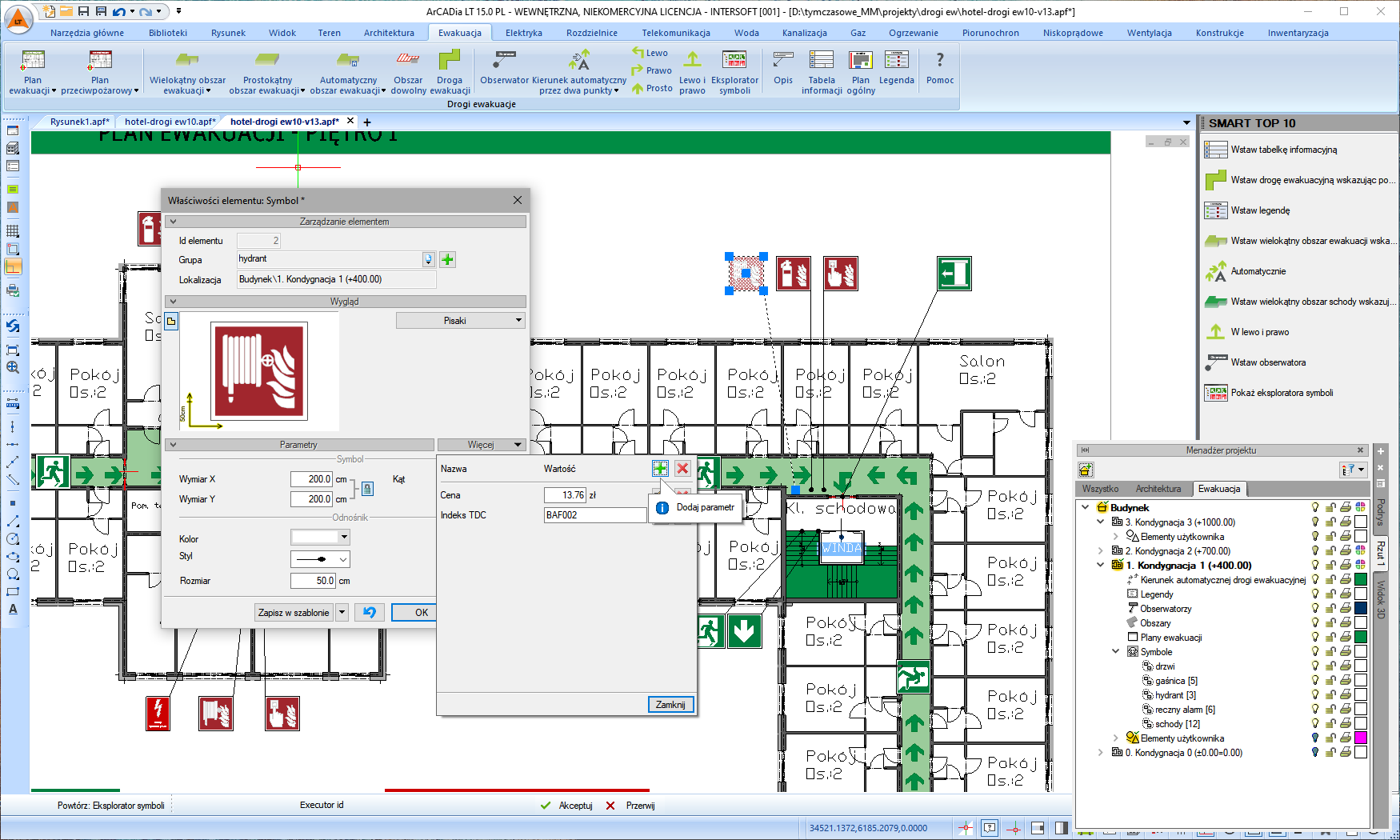Screen dimensions: 1400x840
Task: Click dark blue color swatch for Obserwatorzy
Action: [x=1361, y=608]
